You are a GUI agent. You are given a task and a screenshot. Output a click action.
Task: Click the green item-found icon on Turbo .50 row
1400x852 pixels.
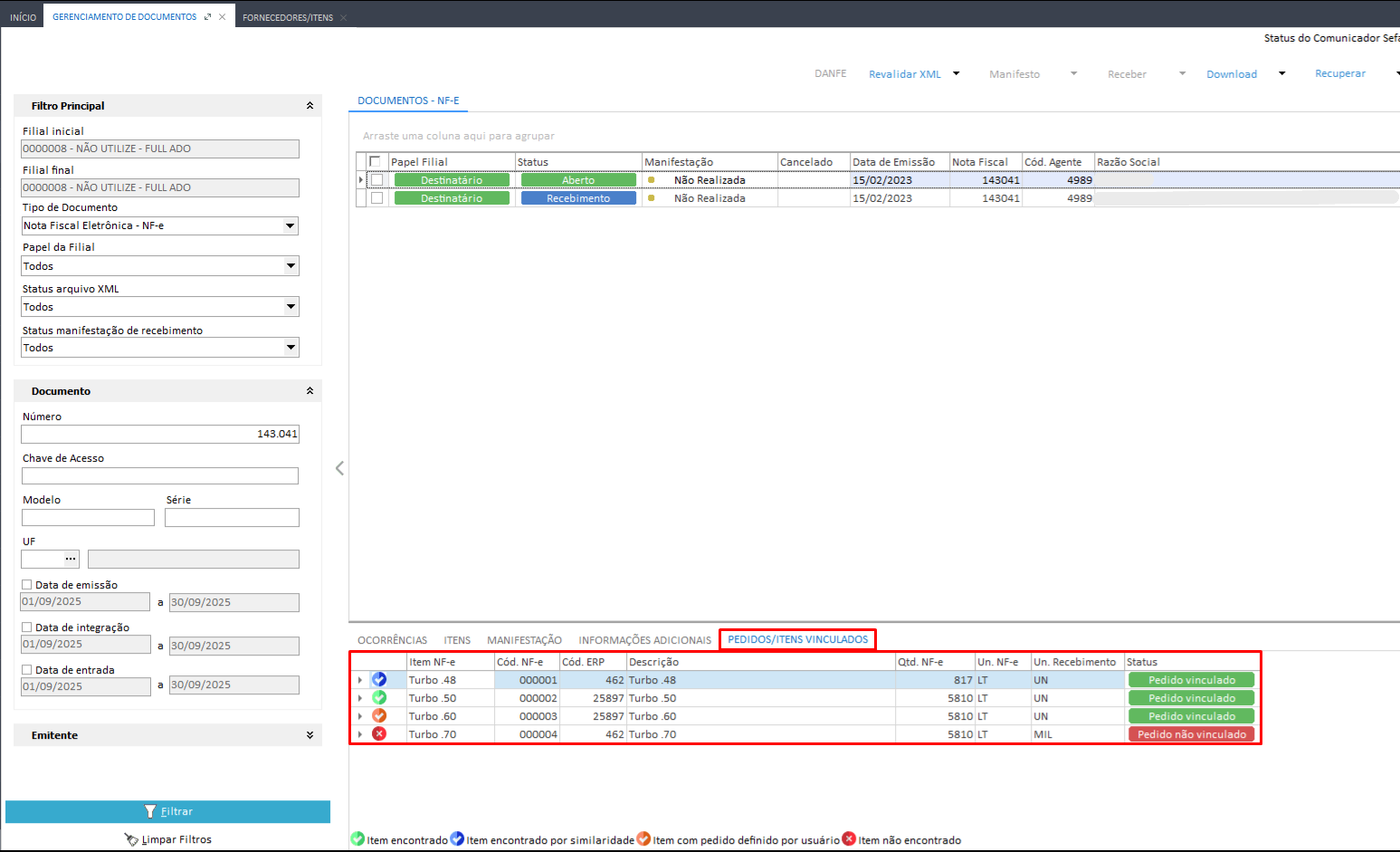click(x=379, y=698)
